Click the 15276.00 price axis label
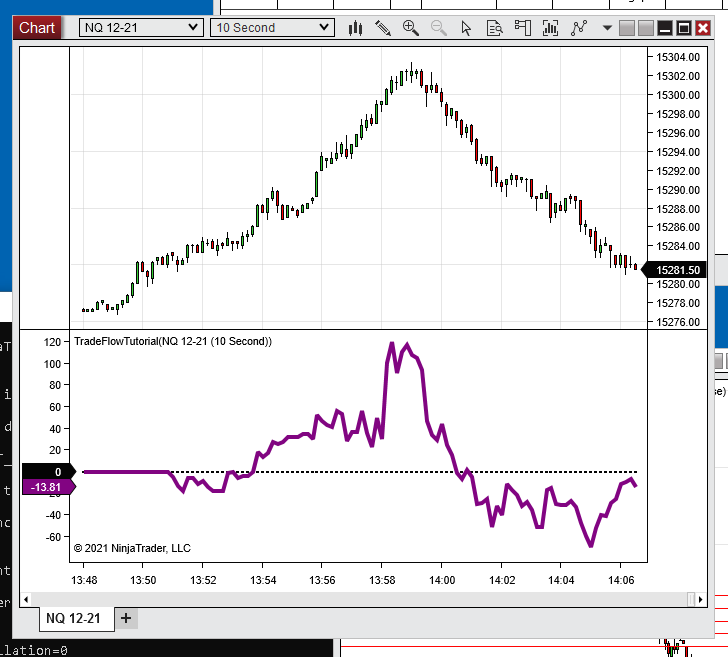Image resolution: width=728 pixels, height=657 pixels. [677, 322]
